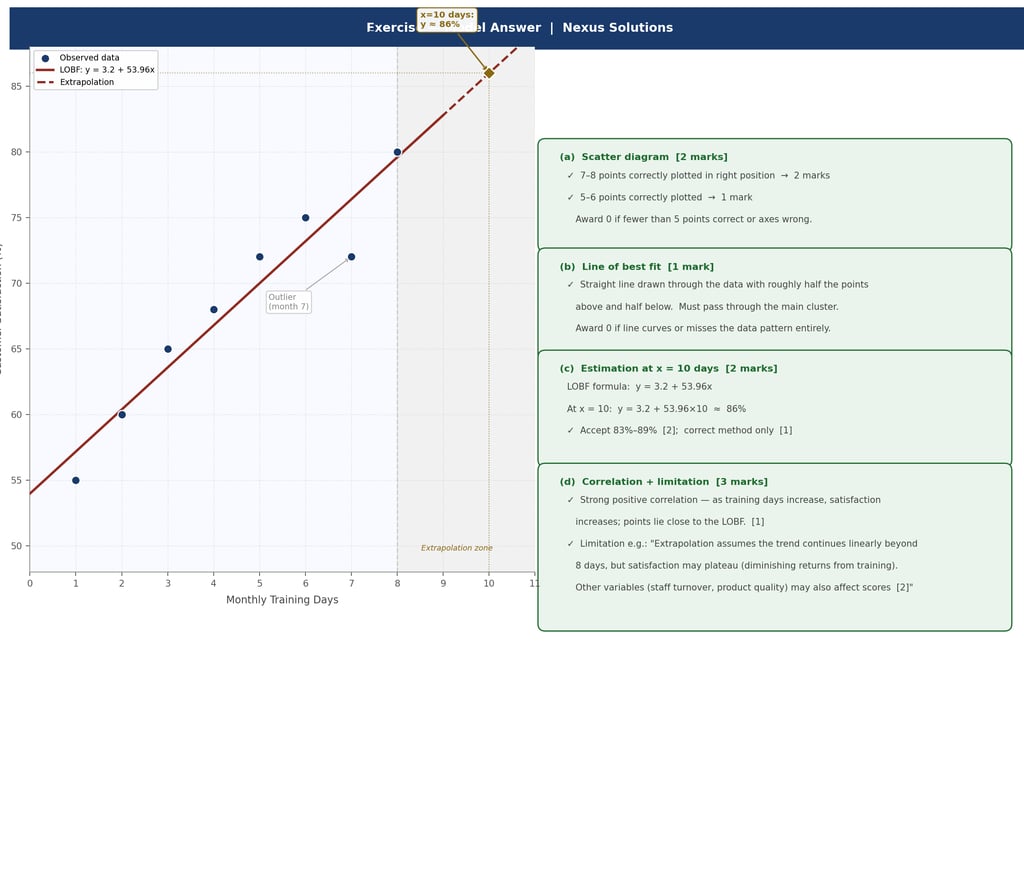Click the y-axis tick label '70'
This screenshot has height=890, width=1024.
[x=16, y=283]
